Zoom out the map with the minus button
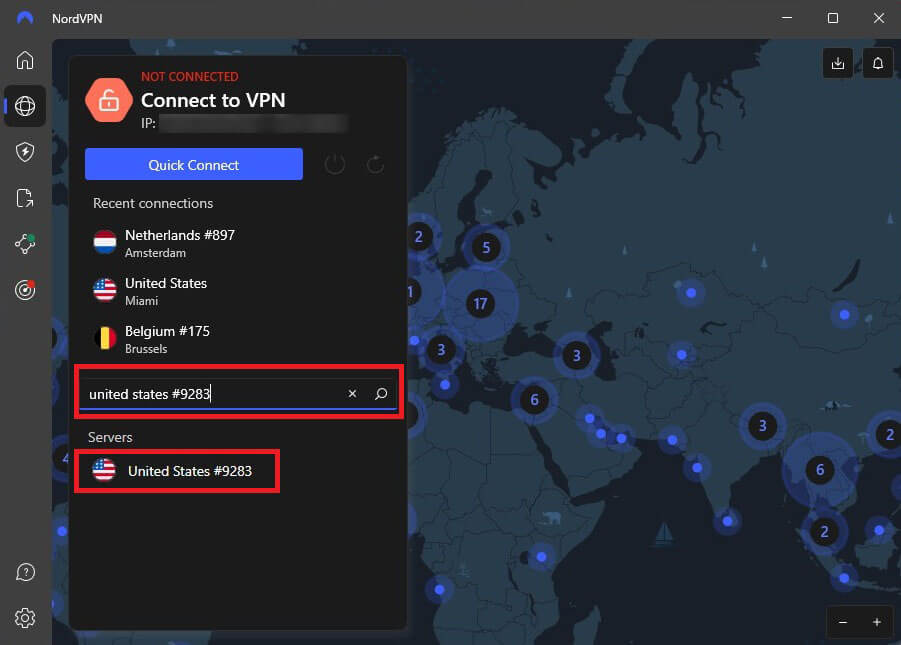The image size is (901, 645). click(842, 622)
